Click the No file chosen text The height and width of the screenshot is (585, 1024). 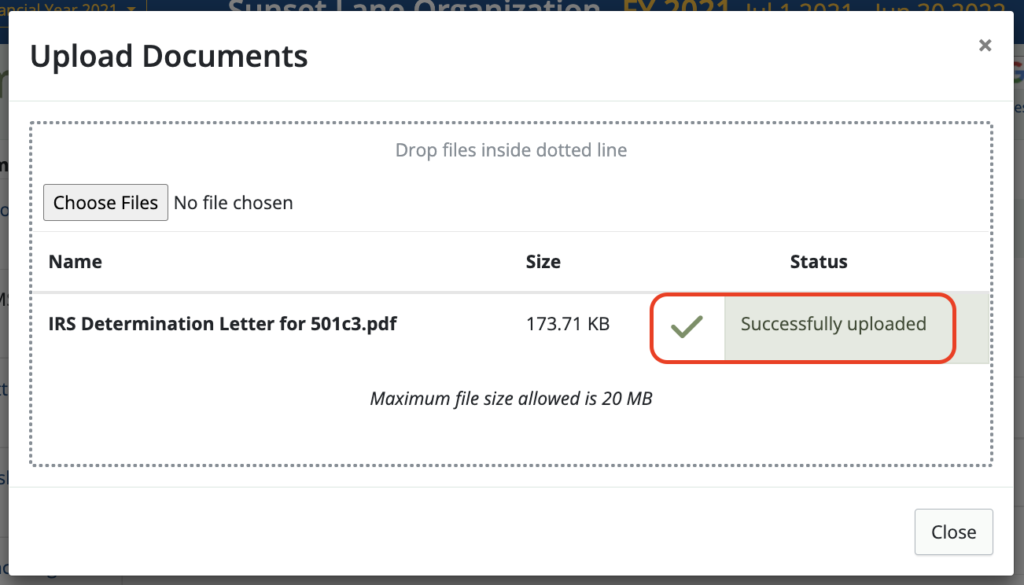coord(233,202)
